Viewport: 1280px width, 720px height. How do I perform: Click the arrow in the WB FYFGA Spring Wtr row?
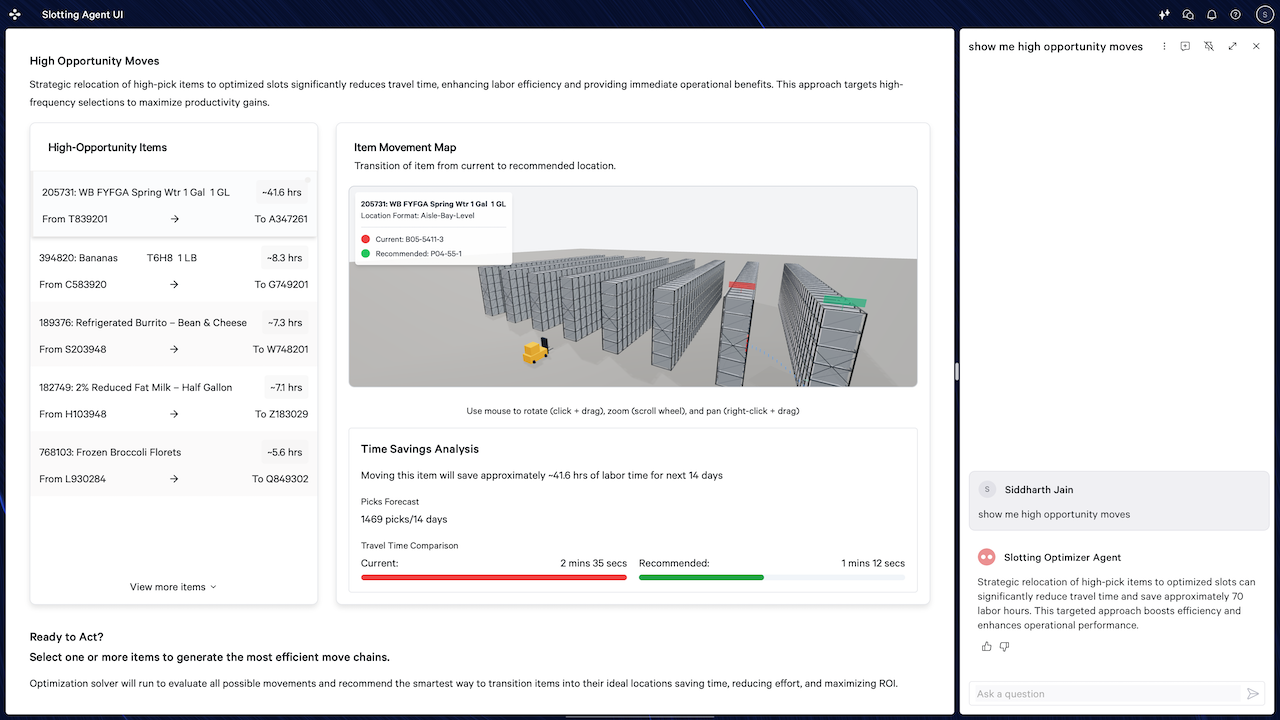(174, 219)
